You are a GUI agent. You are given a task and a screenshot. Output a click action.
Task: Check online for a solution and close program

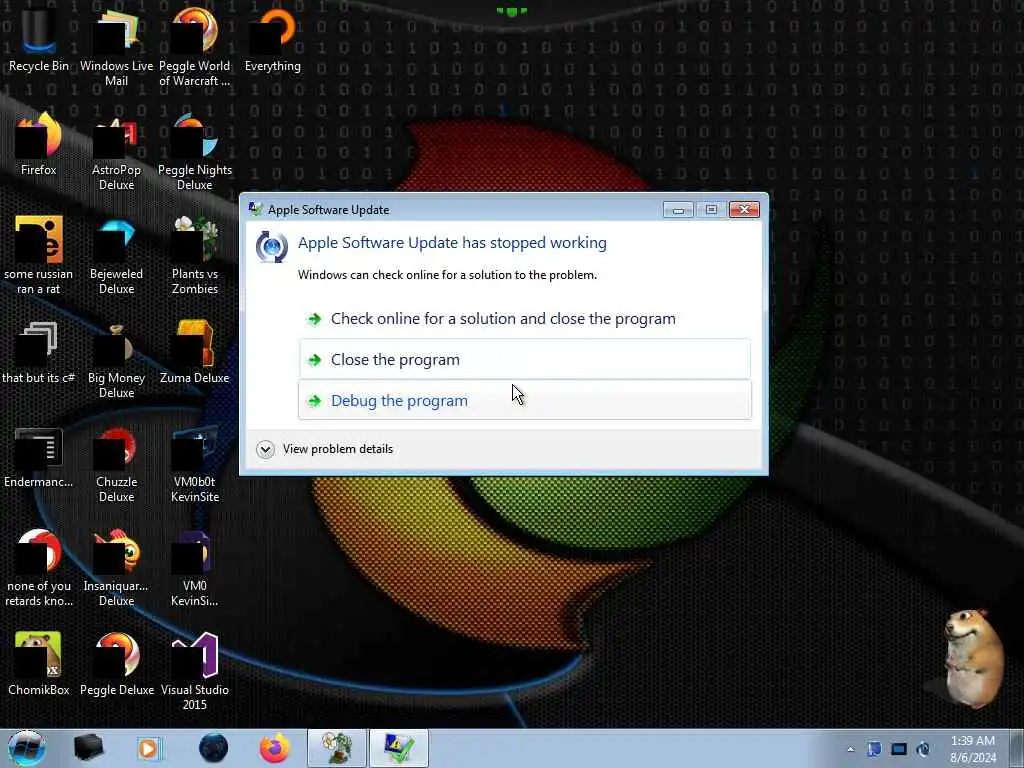[x=524, y=319]
